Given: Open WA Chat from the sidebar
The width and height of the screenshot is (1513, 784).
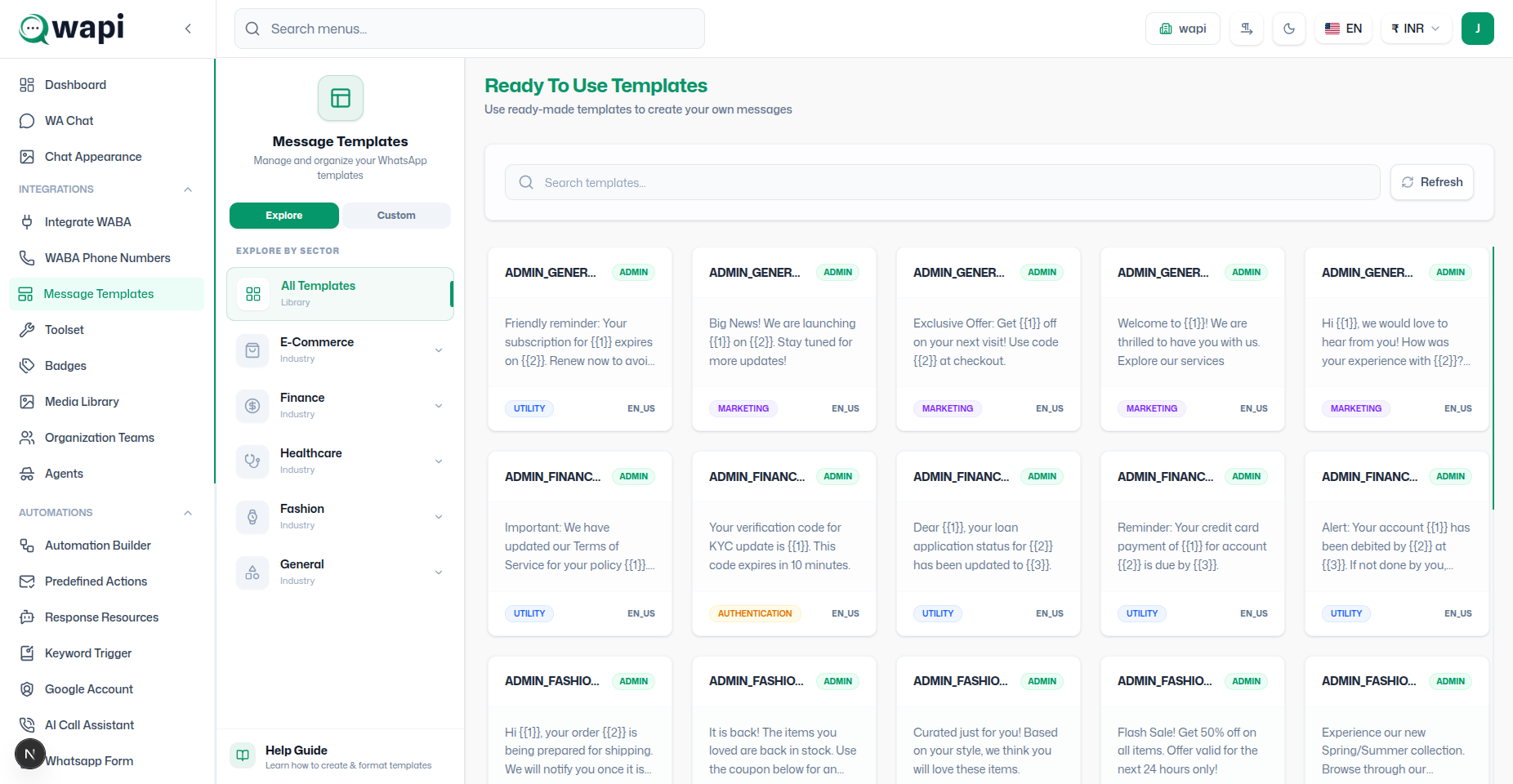Looking at the screenshot, I should pos(106,121).
